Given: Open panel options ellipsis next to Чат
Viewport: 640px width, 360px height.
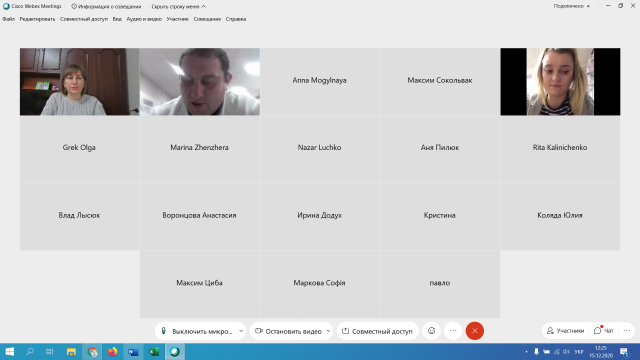Looking at the screenshot, I should pyautogui.click(x=627, y=331).
